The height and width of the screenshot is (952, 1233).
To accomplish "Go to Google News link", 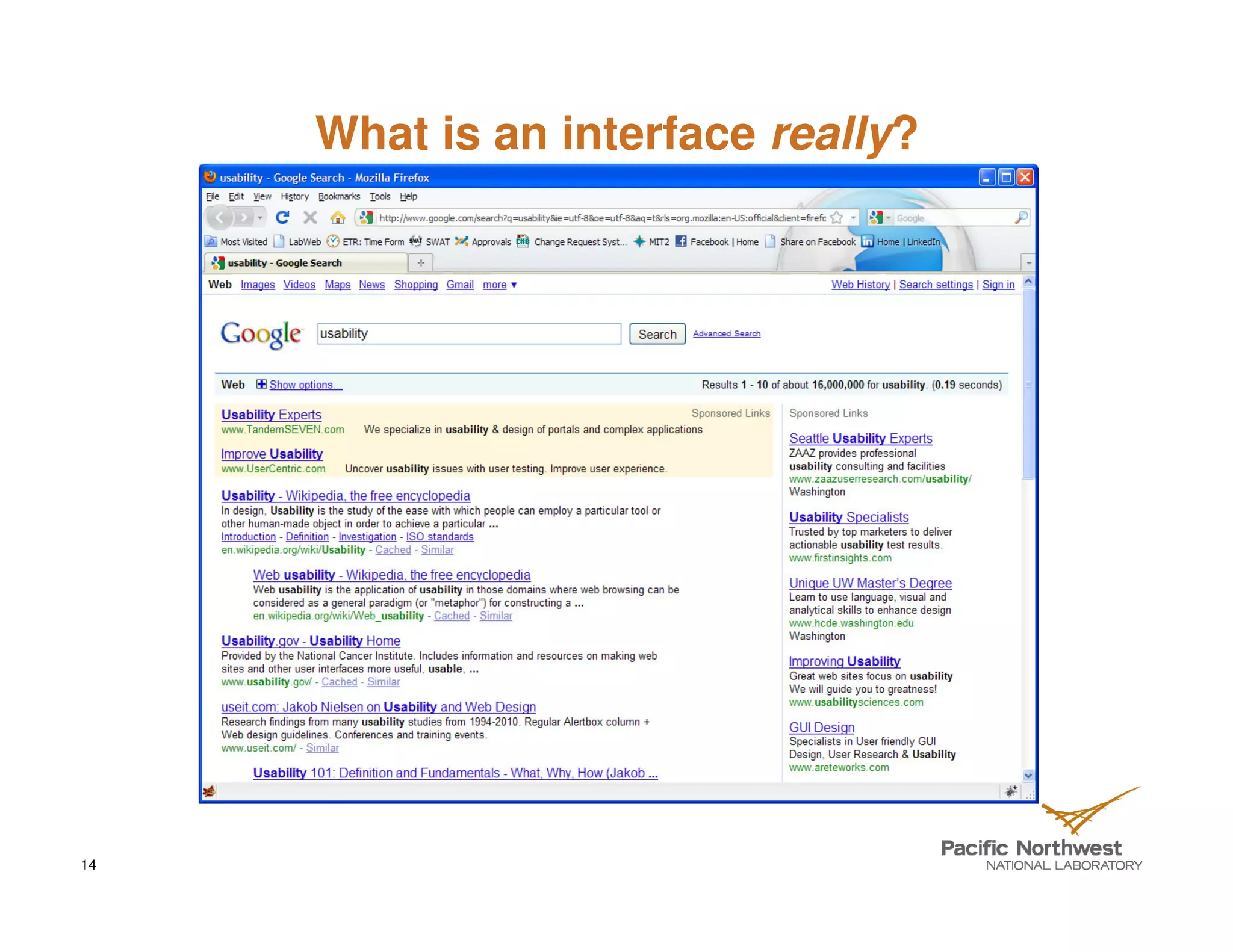I will point(372,285).
